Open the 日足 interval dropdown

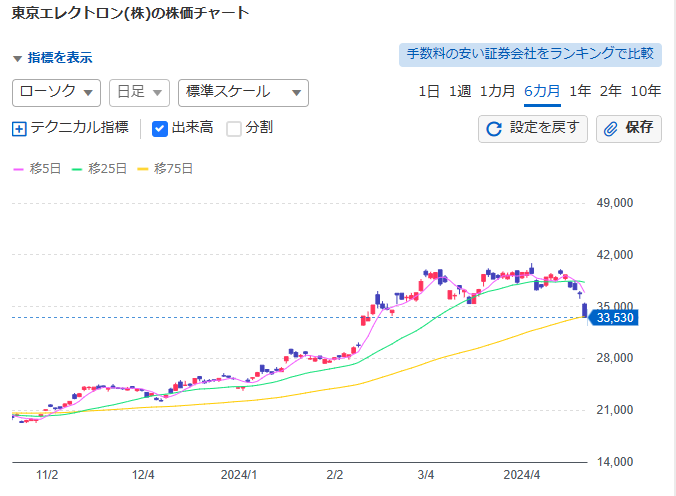pos(139,93)
